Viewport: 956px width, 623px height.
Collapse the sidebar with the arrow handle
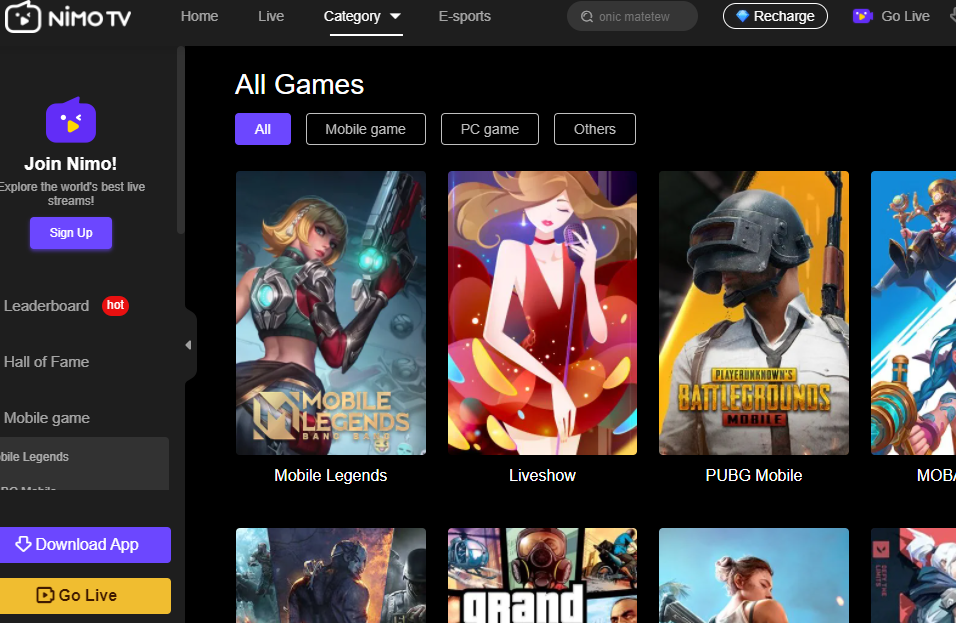(x=188, y=345)
